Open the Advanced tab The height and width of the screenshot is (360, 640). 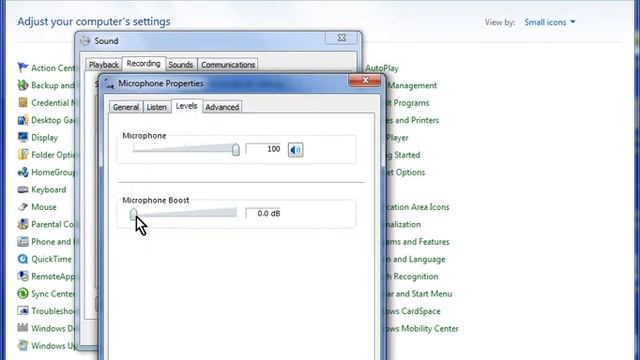222,107
